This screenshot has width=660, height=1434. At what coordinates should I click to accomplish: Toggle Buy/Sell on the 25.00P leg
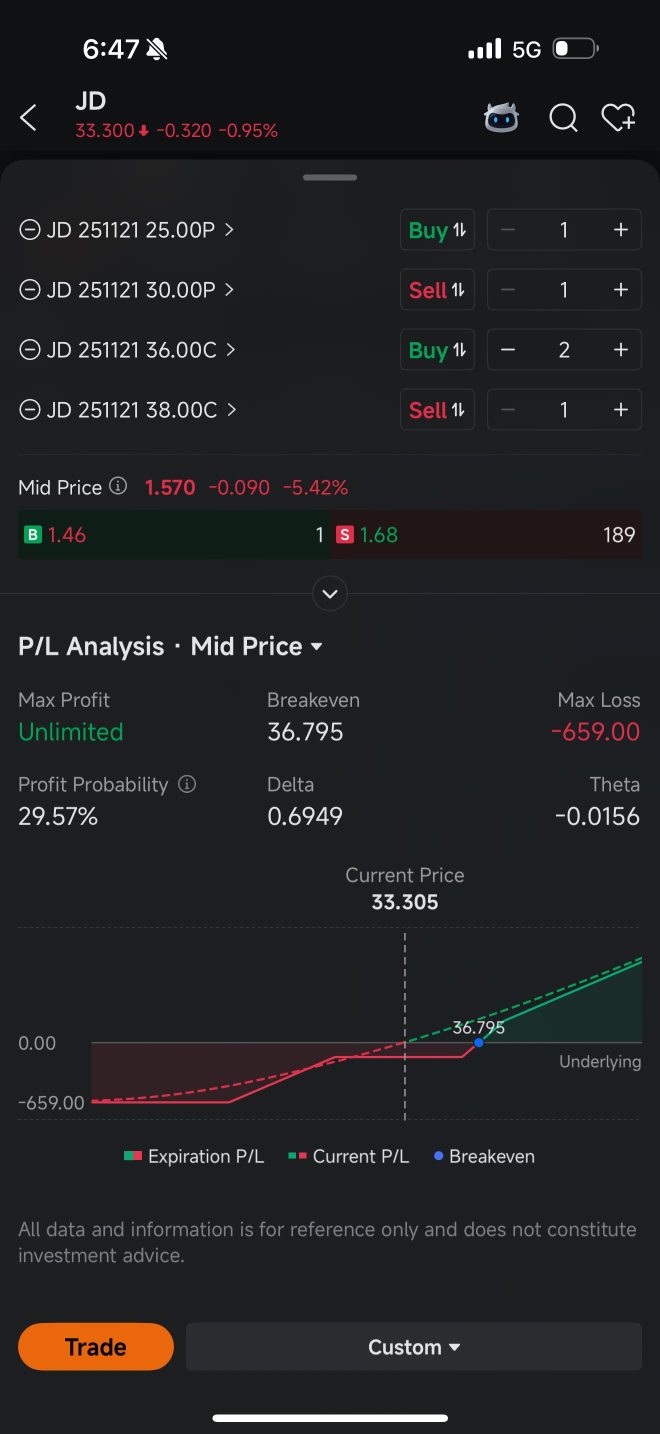pos(437,230)
